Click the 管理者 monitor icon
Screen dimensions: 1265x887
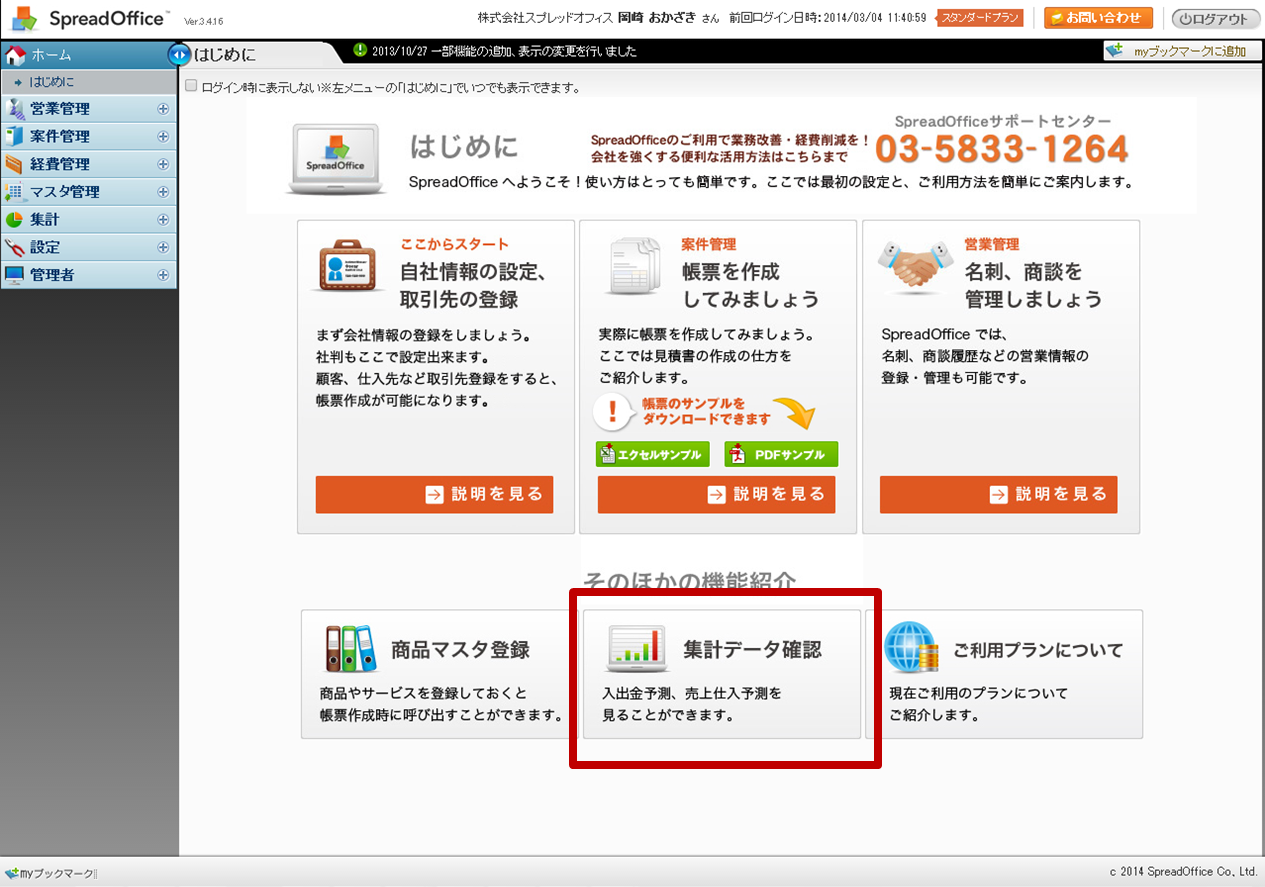15,275
